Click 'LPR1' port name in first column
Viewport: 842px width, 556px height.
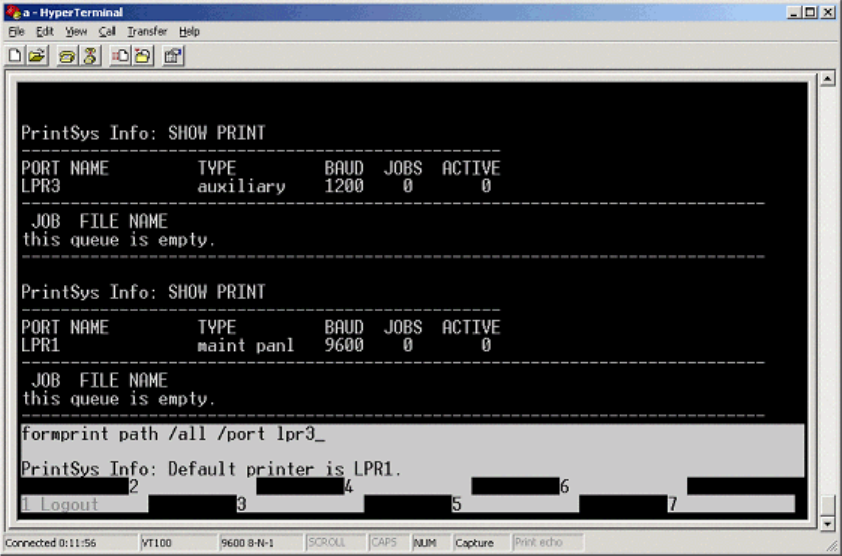(41, 345)
